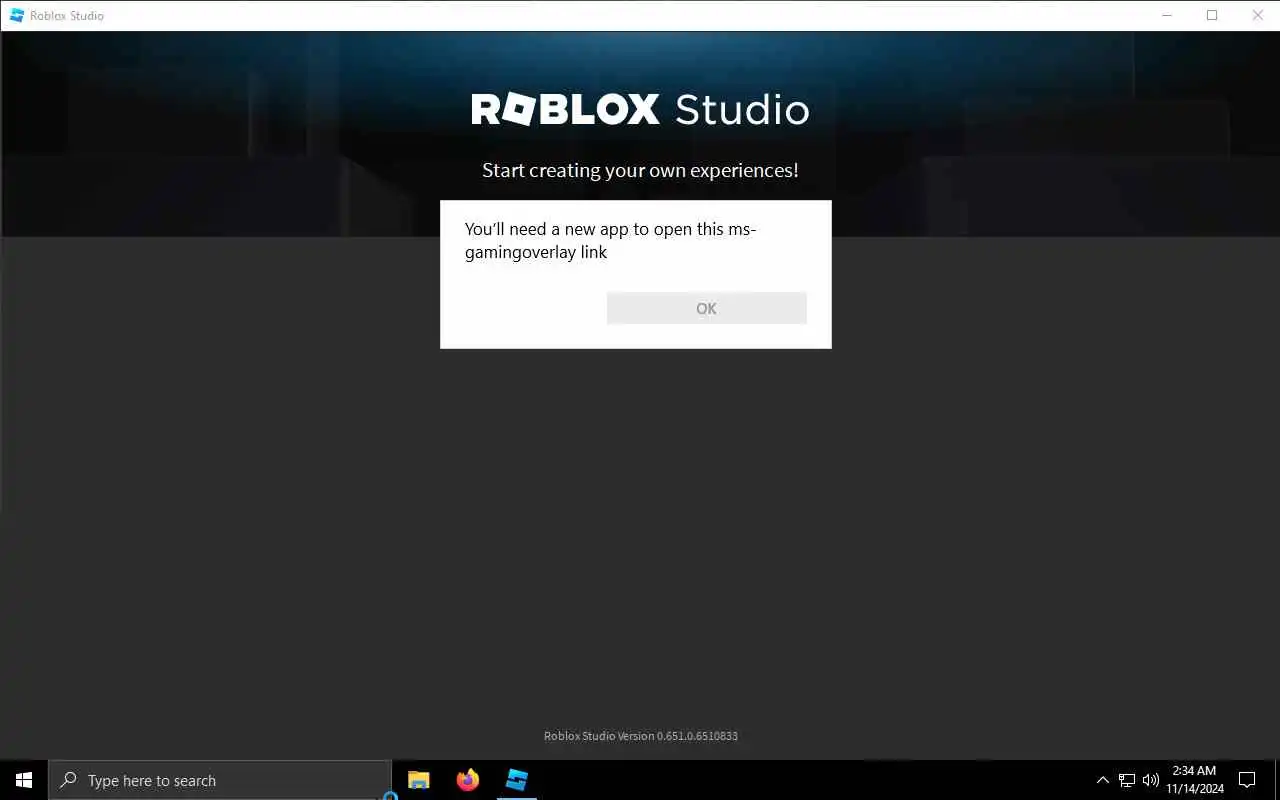This screenshot has width=1280, height=800.
Task: Click the "You'll need a new app" message
Action: (610, 240)
